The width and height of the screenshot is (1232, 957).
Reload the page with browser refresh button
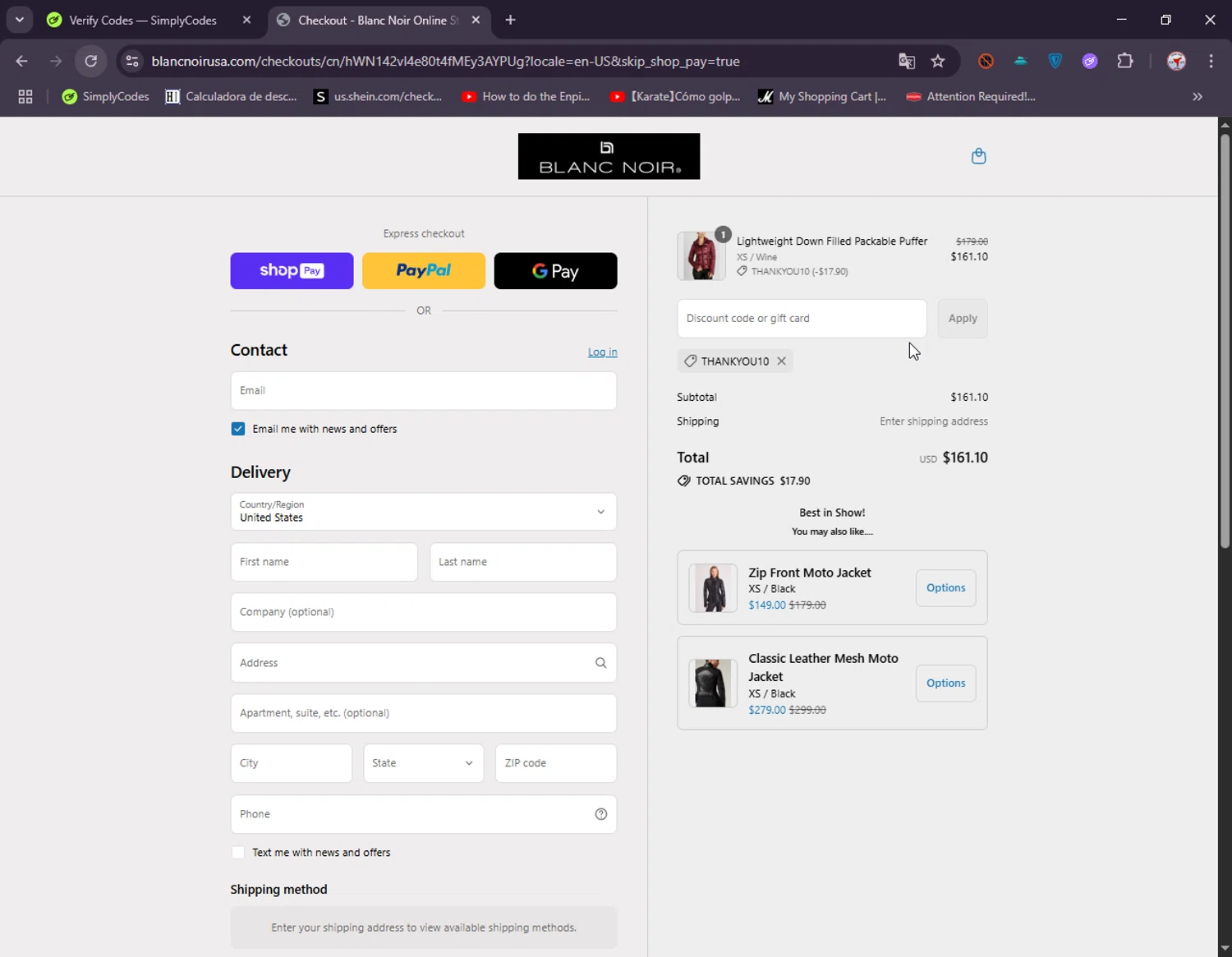pos(91,61)
